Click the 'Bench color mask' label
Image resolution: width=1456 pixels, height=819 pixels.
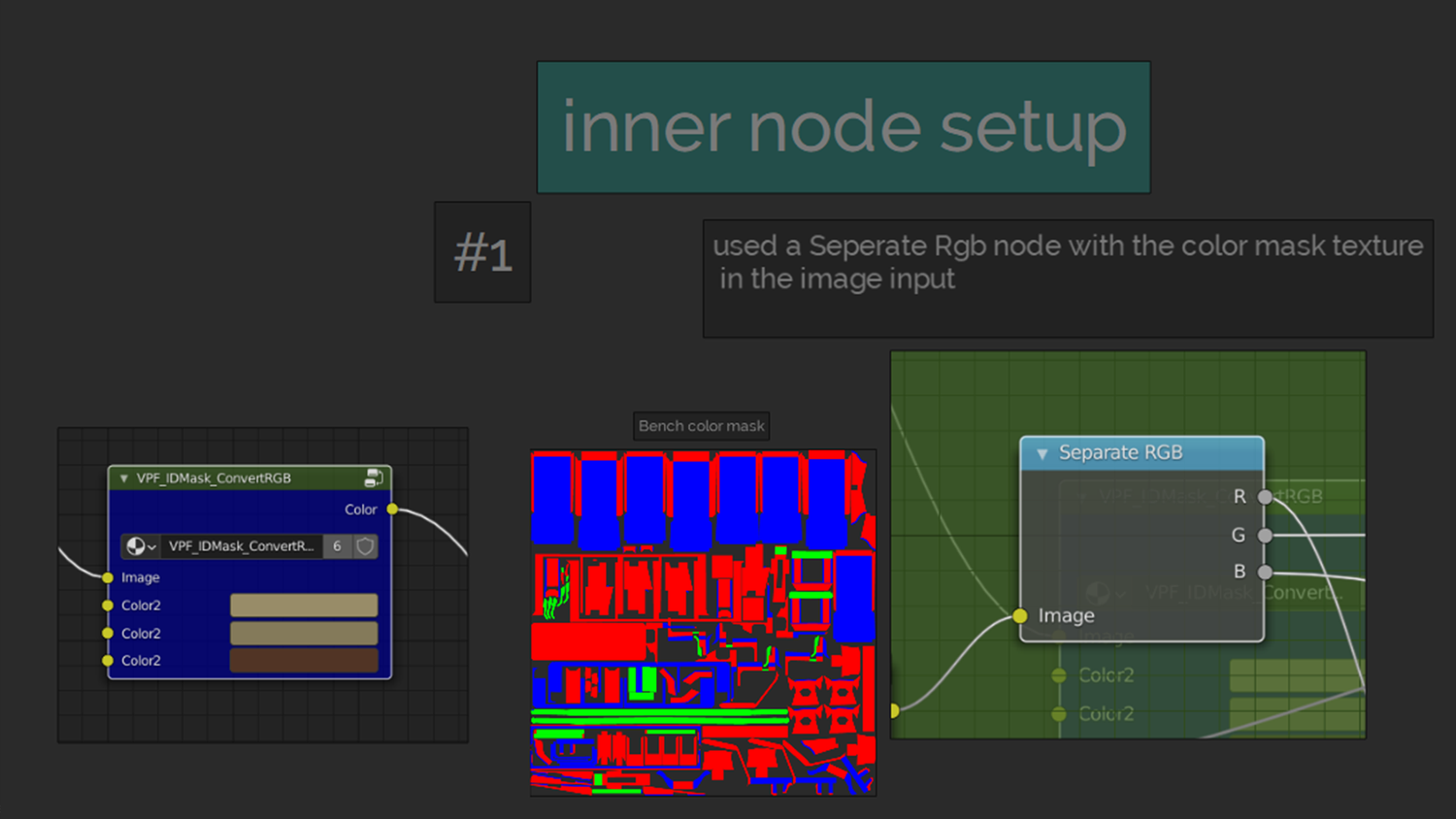pyautogui.click(x=702, y=426)
